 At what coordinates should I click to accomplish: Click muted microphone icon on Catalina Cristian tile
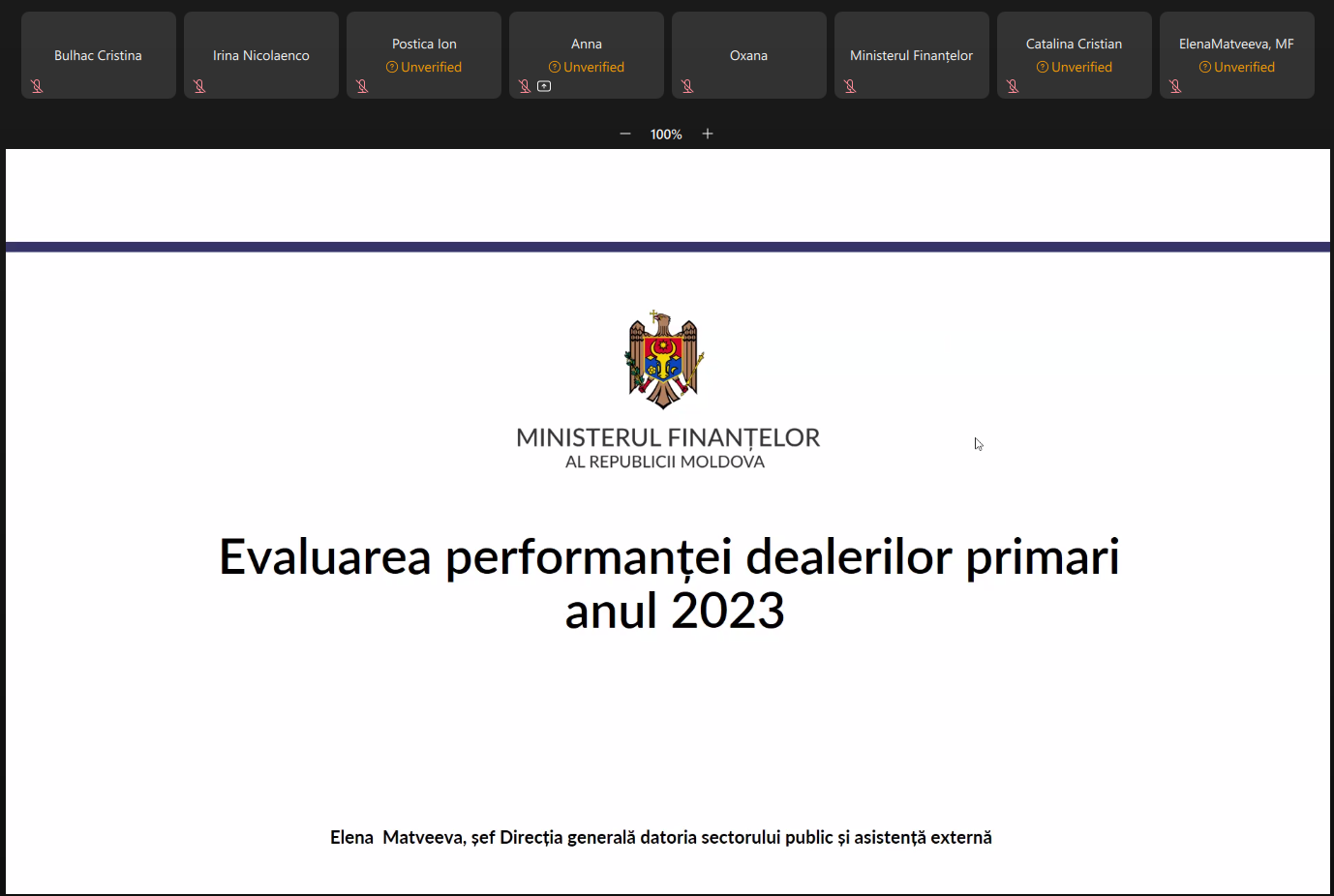pyautogui.click(x=1013, y=86)
